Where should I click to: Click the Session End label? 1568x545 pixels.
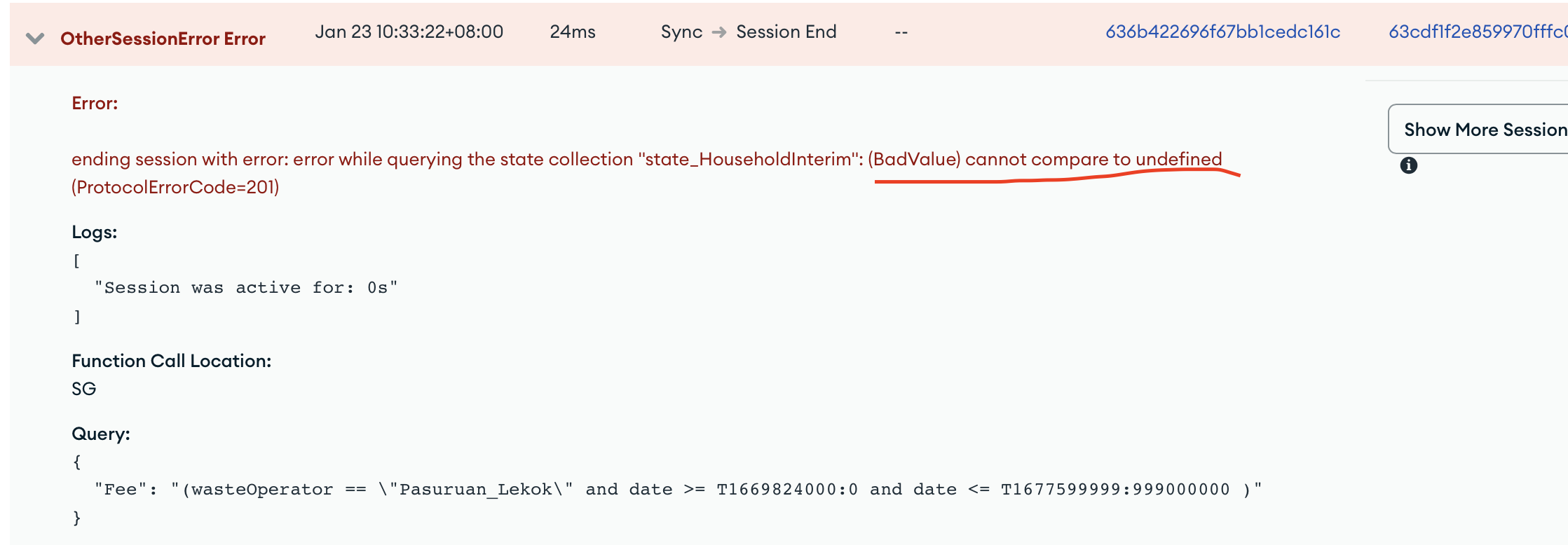786,32
